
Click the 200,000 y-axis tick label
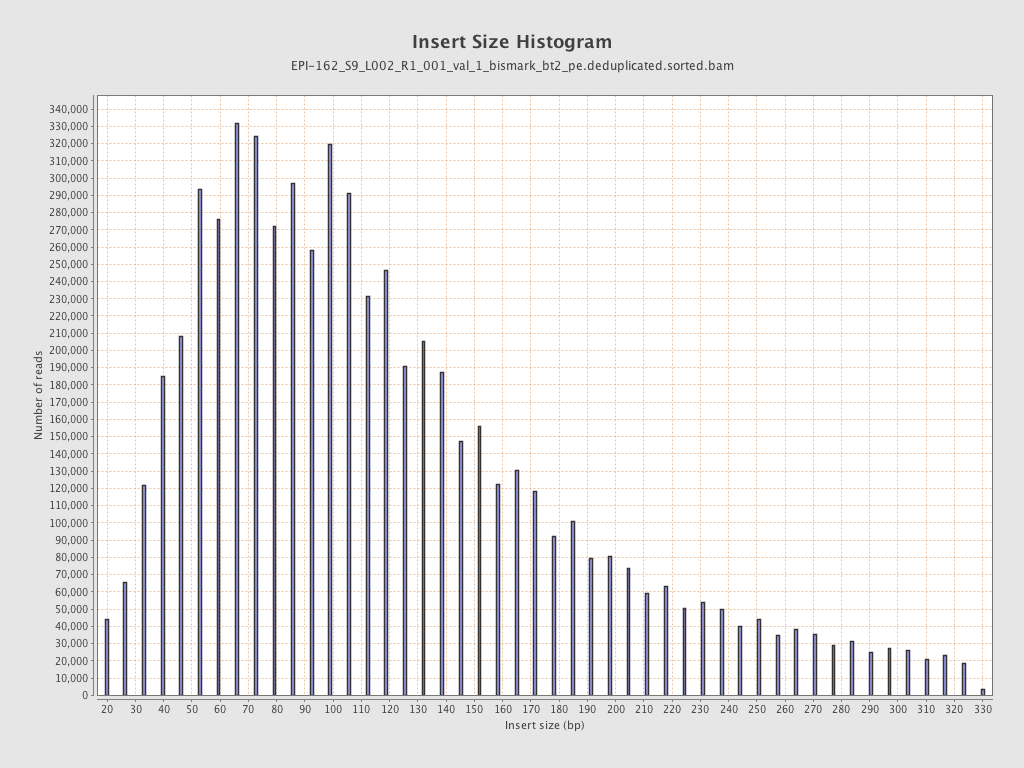point(67,350)
